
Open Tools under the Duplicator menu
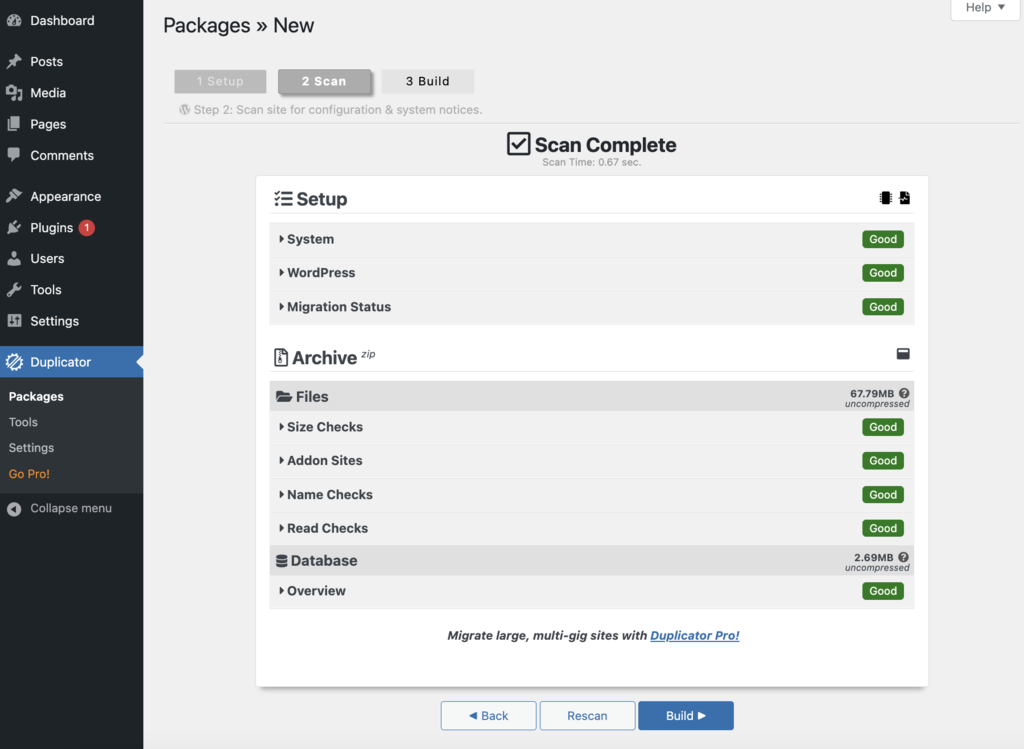[23, 421]
